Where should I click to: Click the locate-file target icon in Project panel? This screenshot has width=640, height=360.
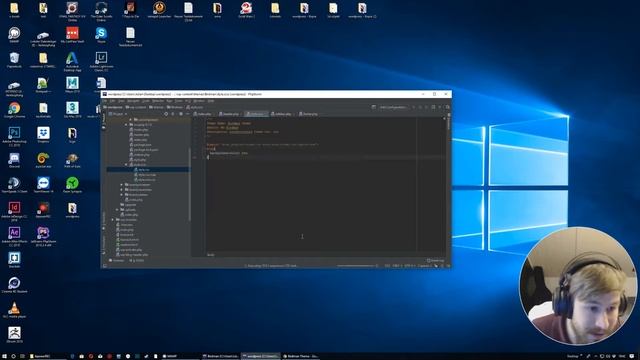(x=166, y=114)
